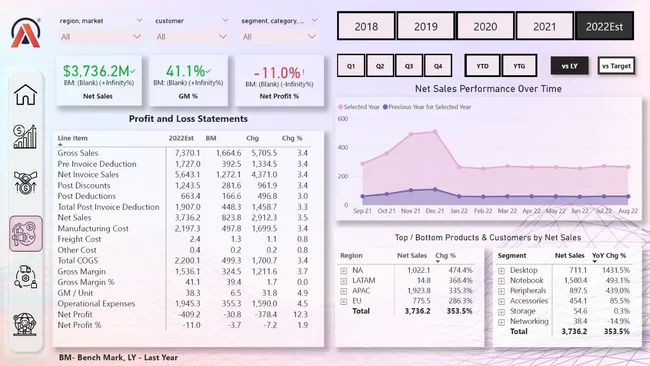Expand the LATAM region row
Screen dimensions: 650x366
pos(344,281)
